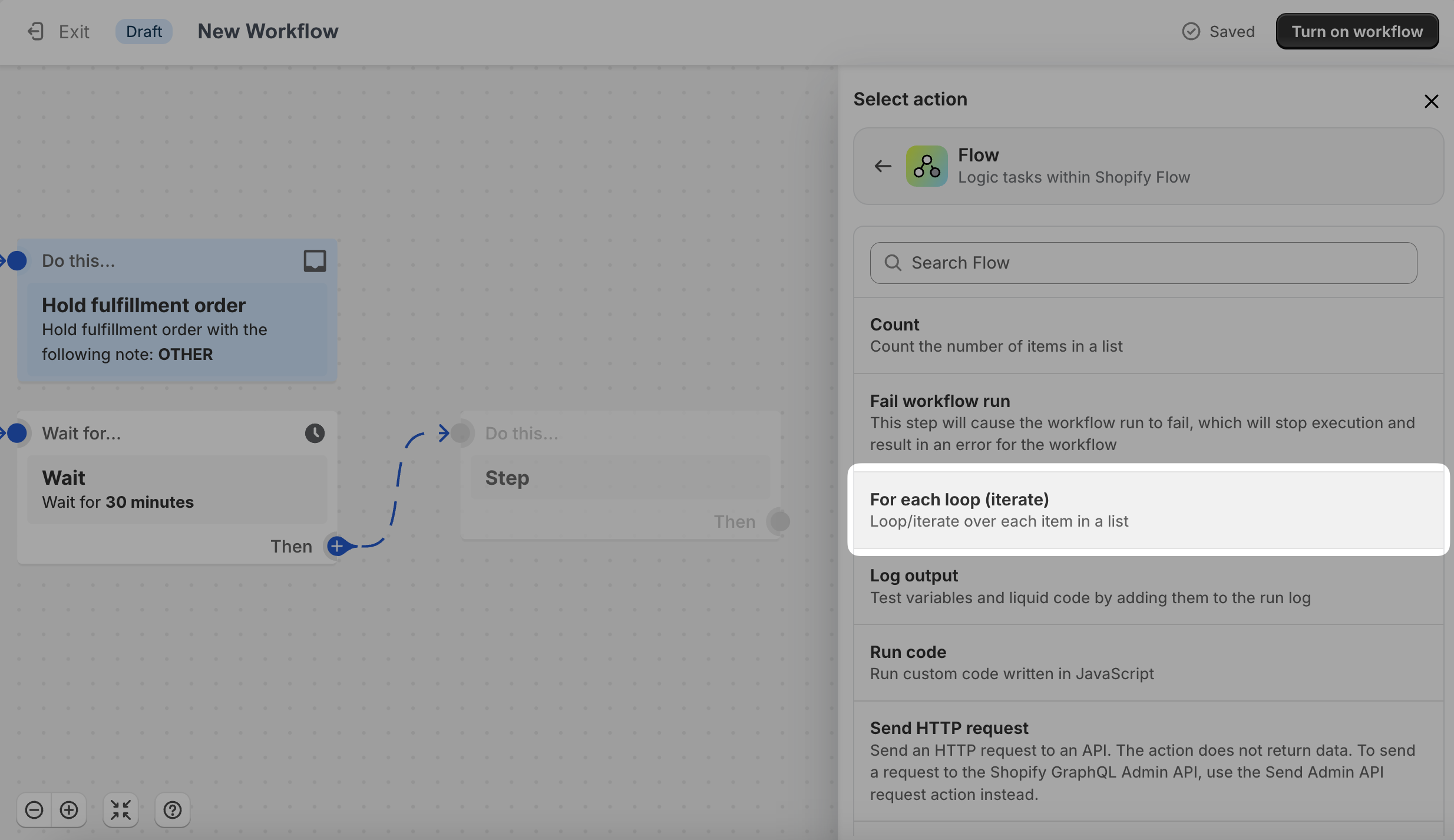This screenshot has width=1454, height=840.
Task: Click the Draft status label
Action: point(143,30)
